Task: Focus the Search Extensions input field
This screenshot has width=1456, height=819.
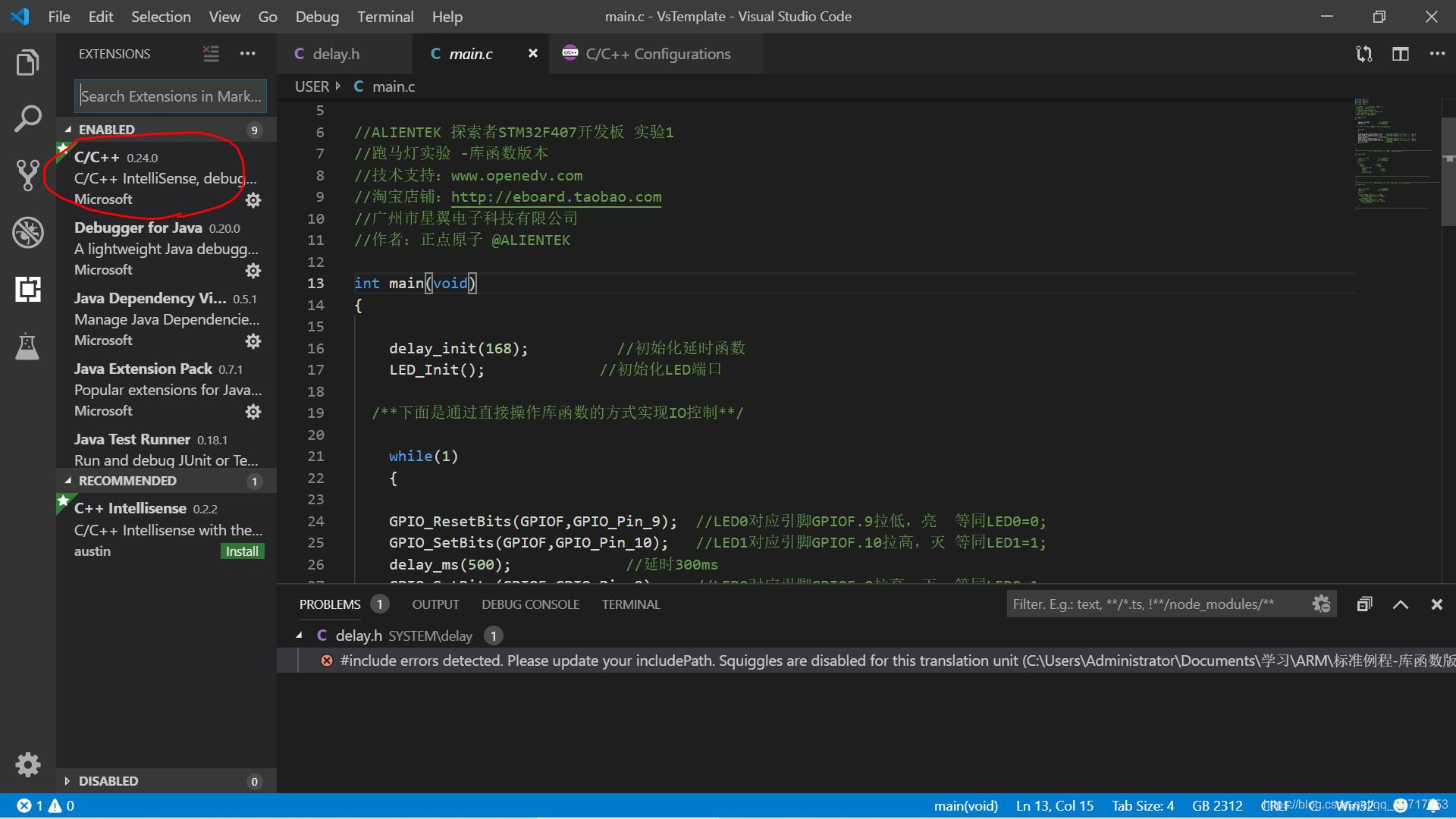Action: [x=171, y=96]
